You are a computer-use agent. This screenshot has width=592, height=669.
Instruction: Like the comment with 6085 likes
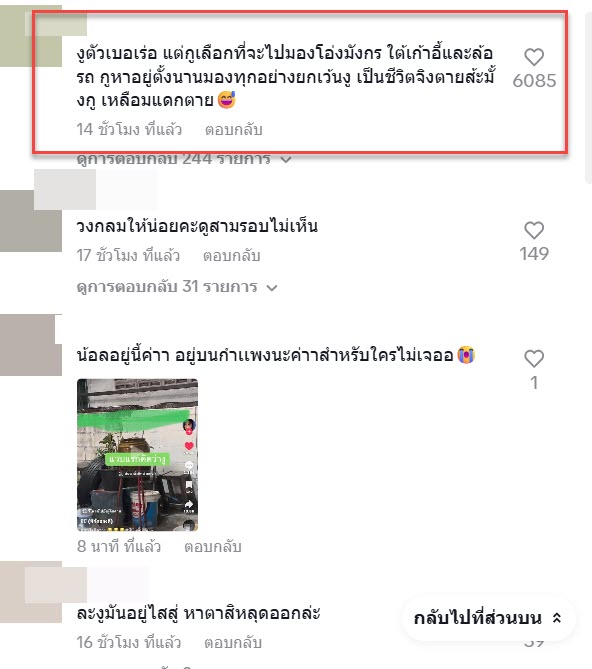(534, 57)
